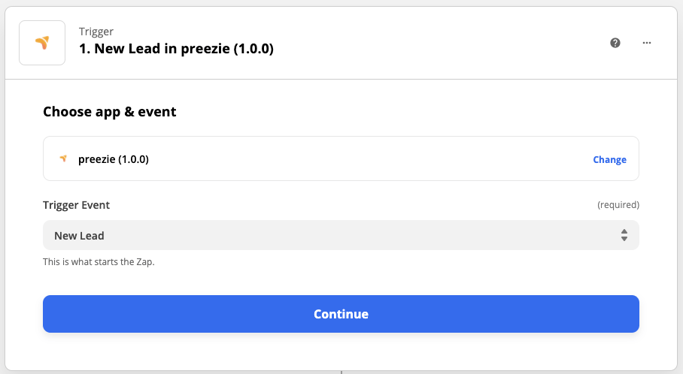Image resolution: width=683 pixels, height=374 pixels.
Task: Click the Change link to switch apps
Action: pyautogui.click(x=609, y=160)
